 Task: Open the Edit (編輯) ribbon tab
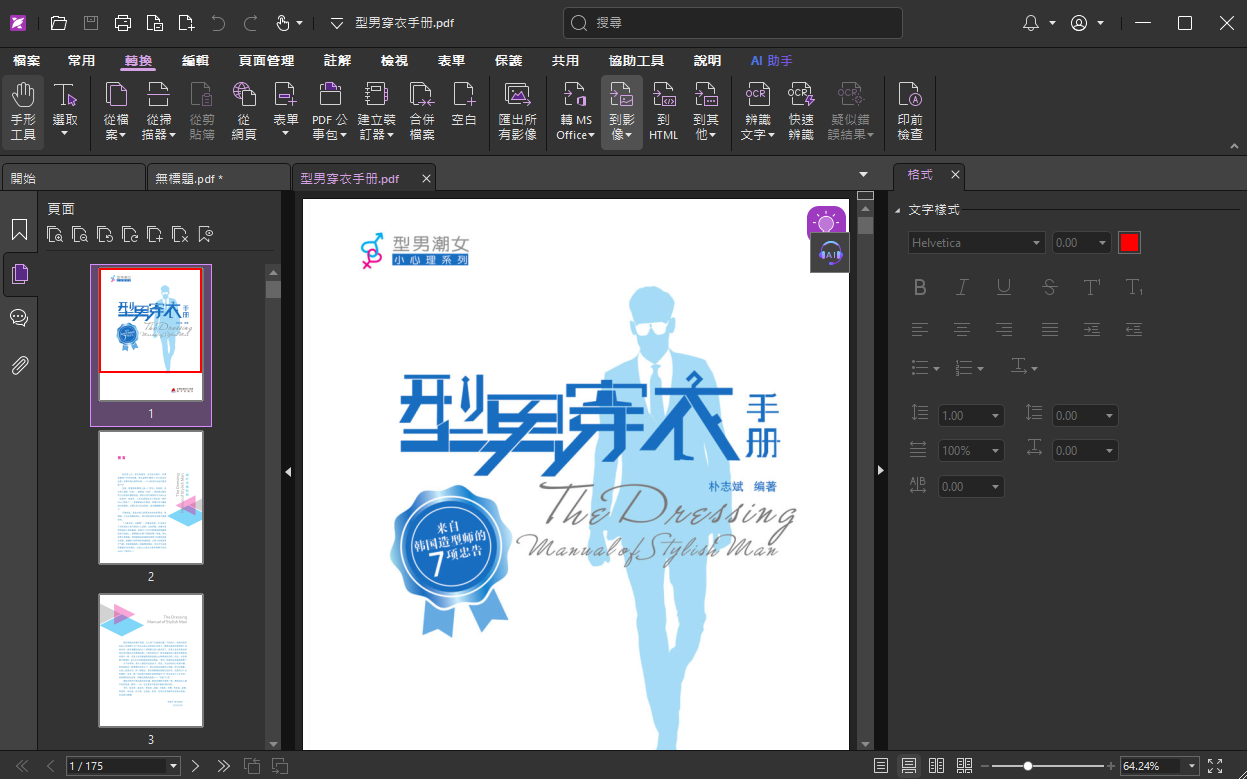[195, 61]
